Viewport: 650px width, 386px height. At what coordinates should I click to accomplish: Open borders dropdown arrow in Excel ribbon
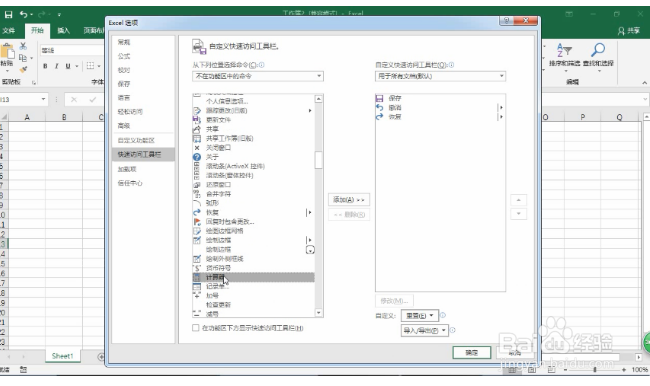(x=99, y=66)
